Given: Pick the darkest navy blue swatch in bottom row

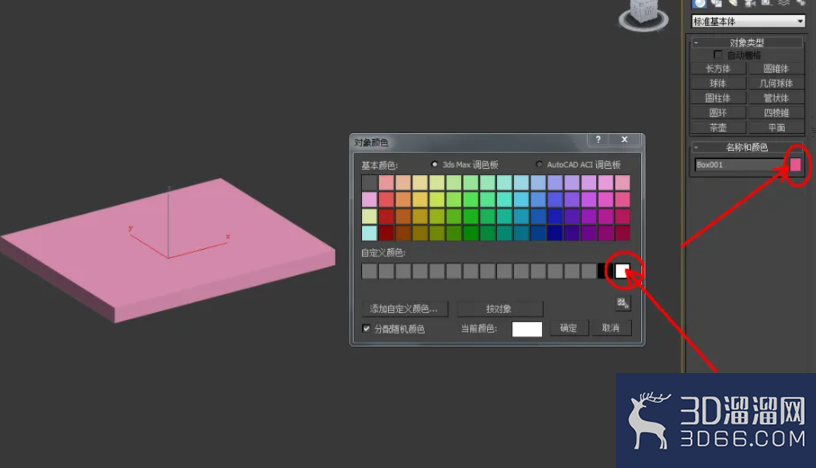Looking at the screenshot, I should (x=555, y=233).
